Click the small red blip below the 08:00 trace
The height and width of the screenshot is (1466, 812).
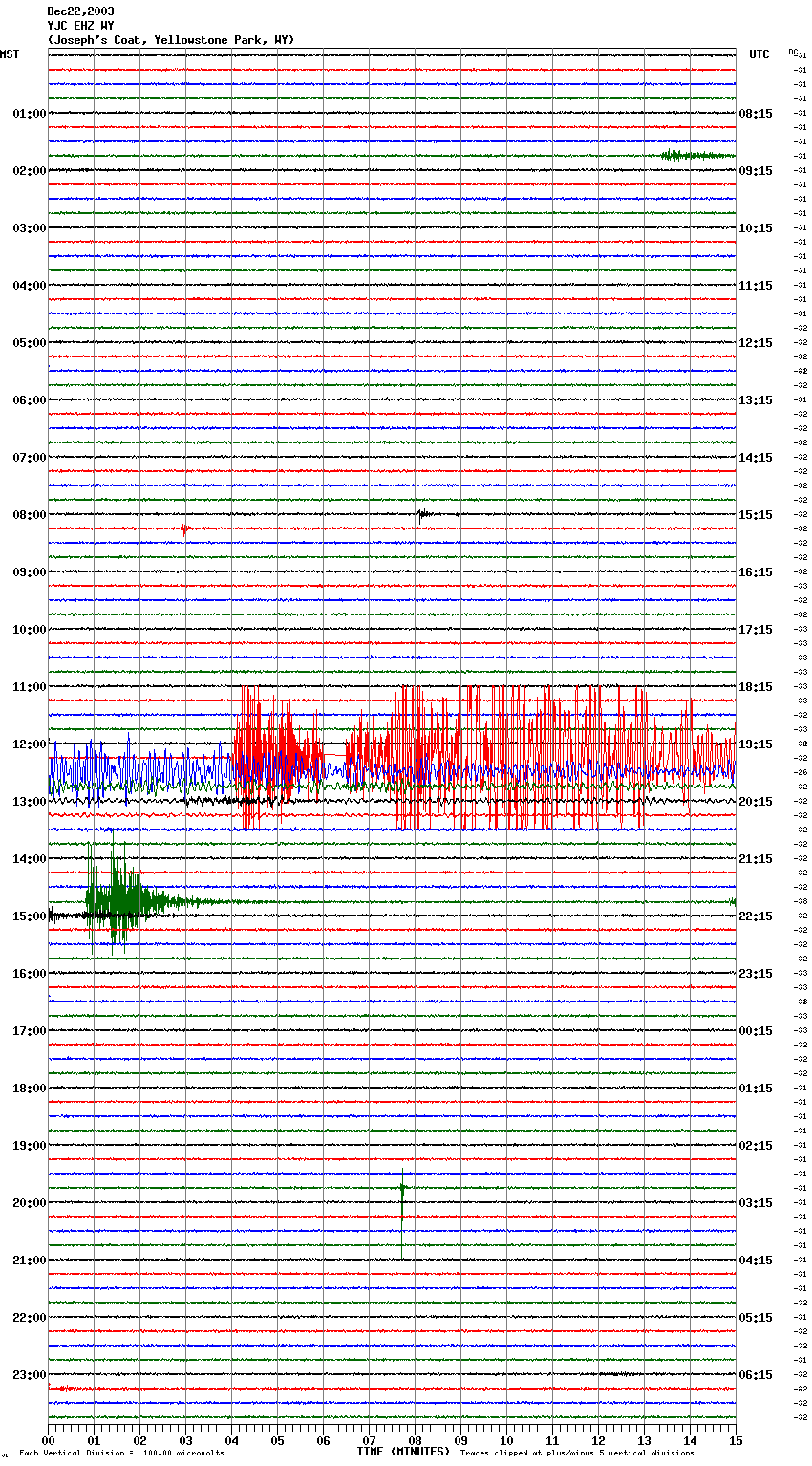tap(184, 528)
